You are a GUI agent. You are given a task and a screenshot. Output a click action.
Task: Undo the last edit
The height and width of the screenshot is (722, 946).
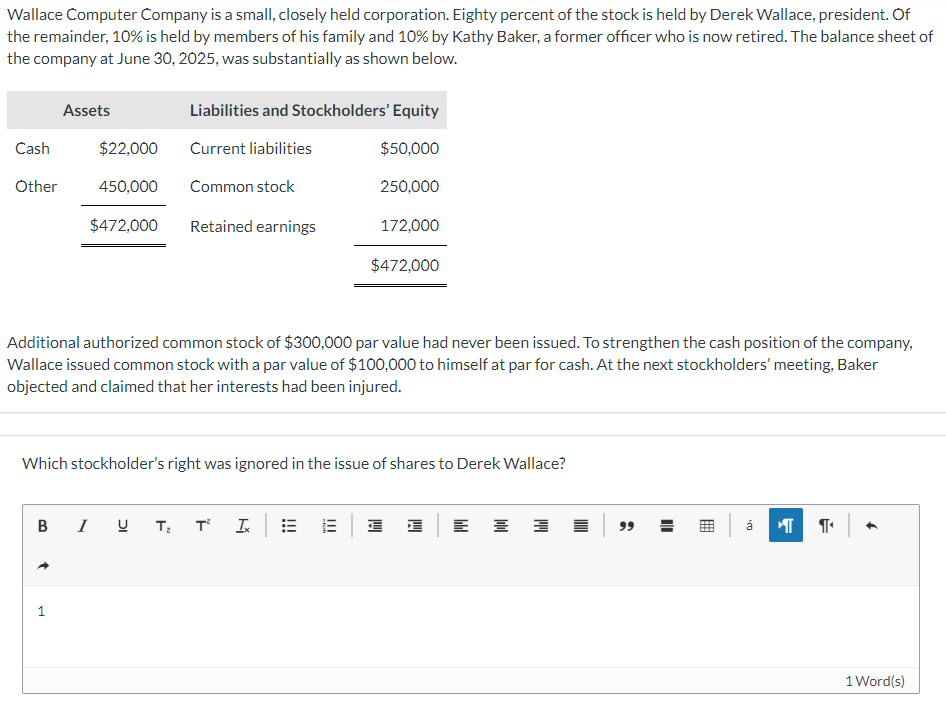tap(871, 525)
